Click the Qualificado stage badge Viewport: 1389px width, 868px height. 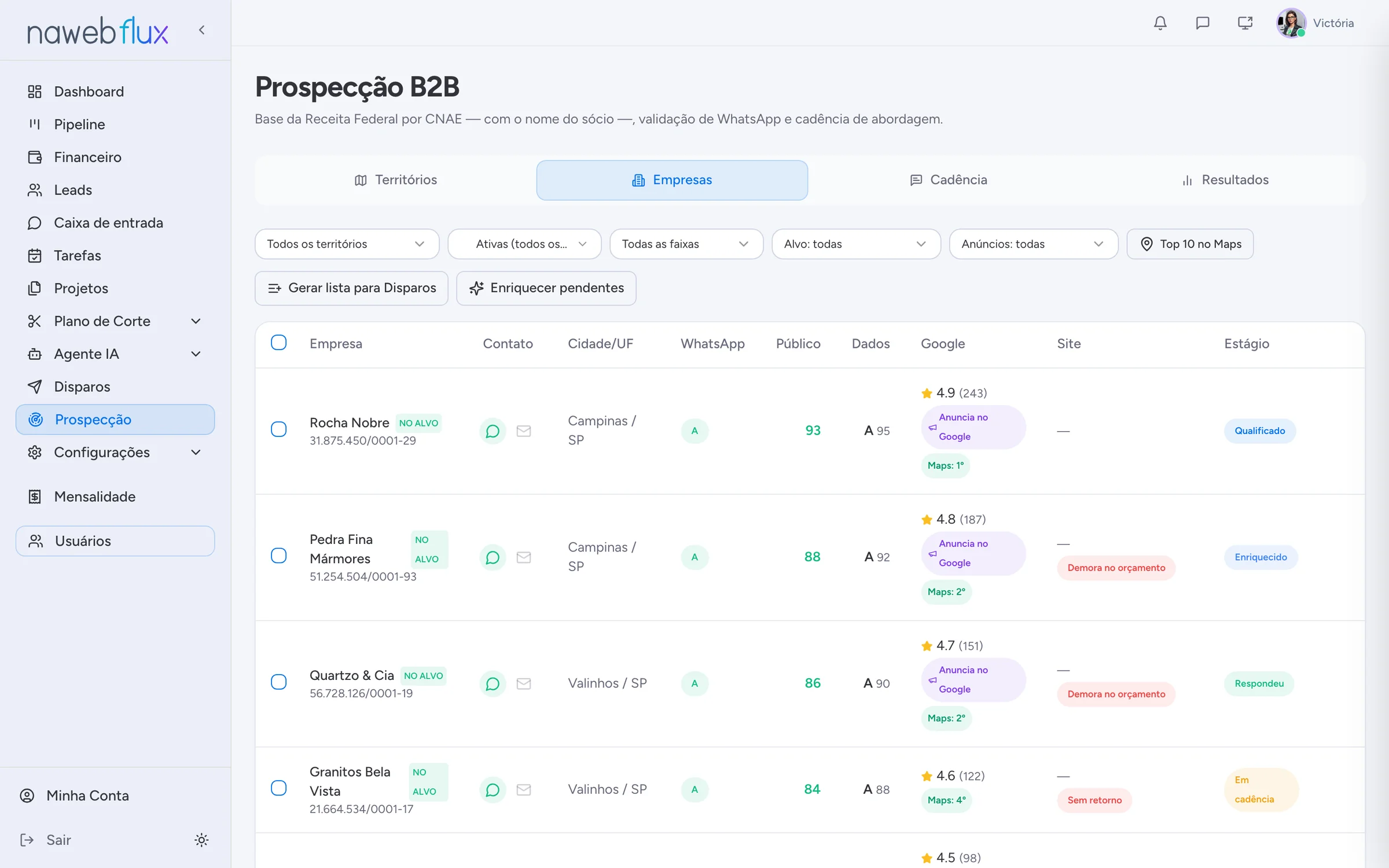1259,431
